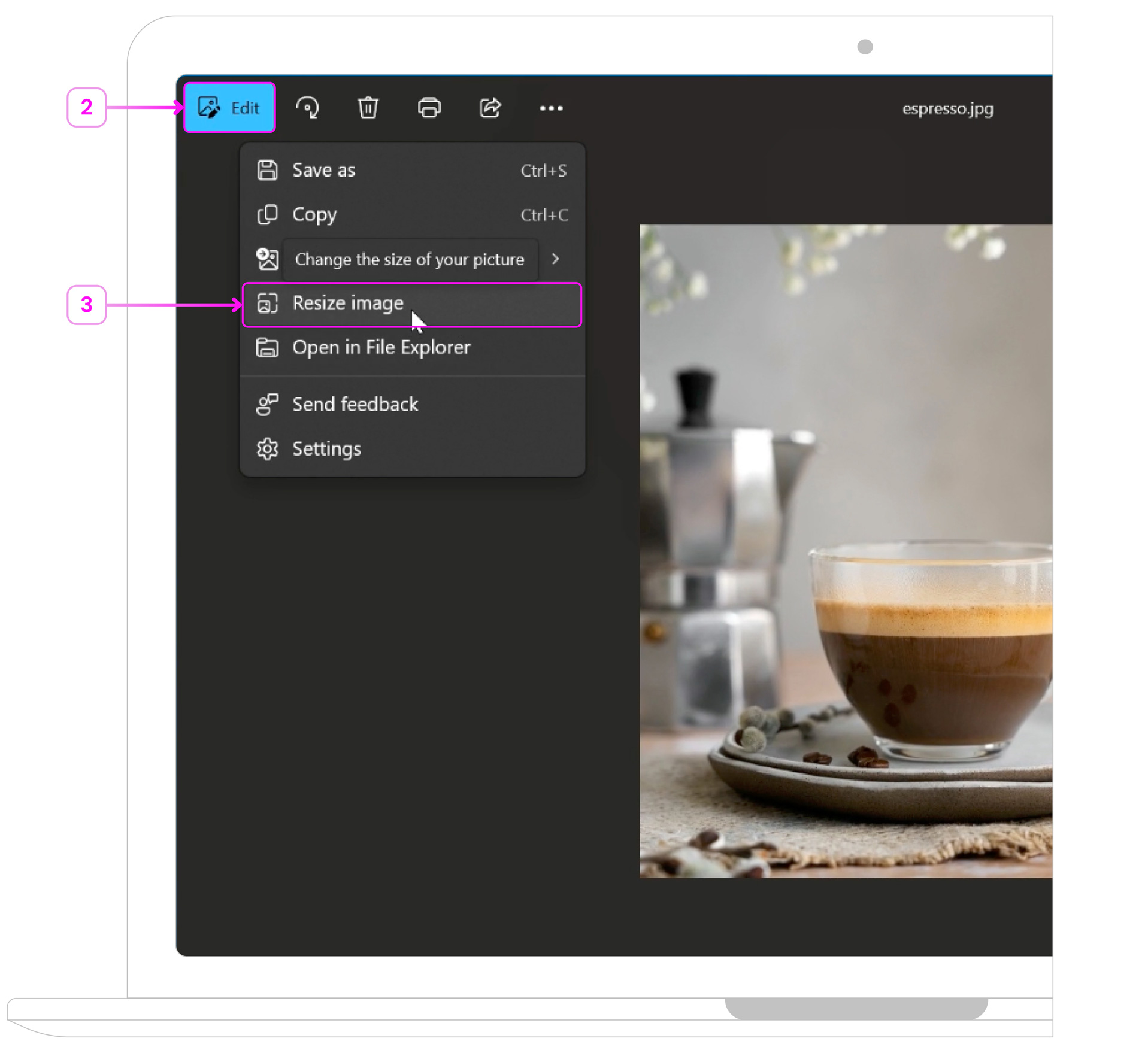
Task: Click the 'Change the size of your picture' tooltip
Action: point(409,260)
